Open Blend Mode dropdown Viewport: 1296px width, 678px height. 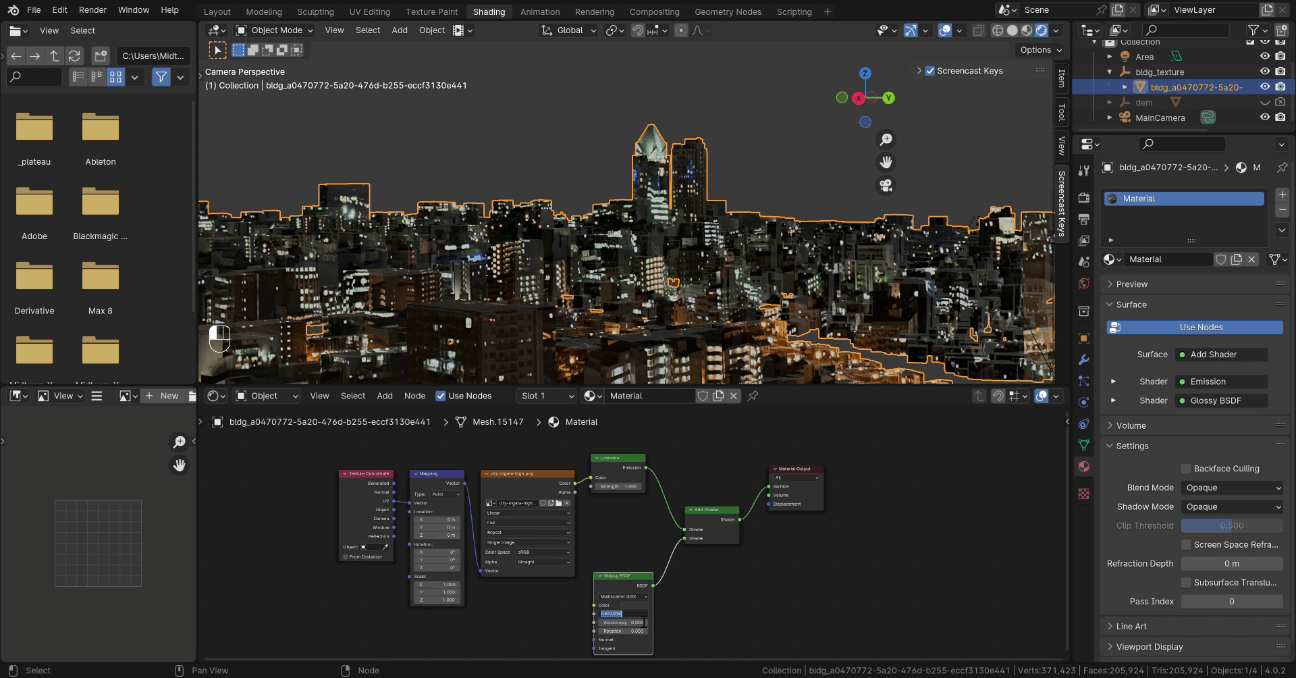point(1232,488)
